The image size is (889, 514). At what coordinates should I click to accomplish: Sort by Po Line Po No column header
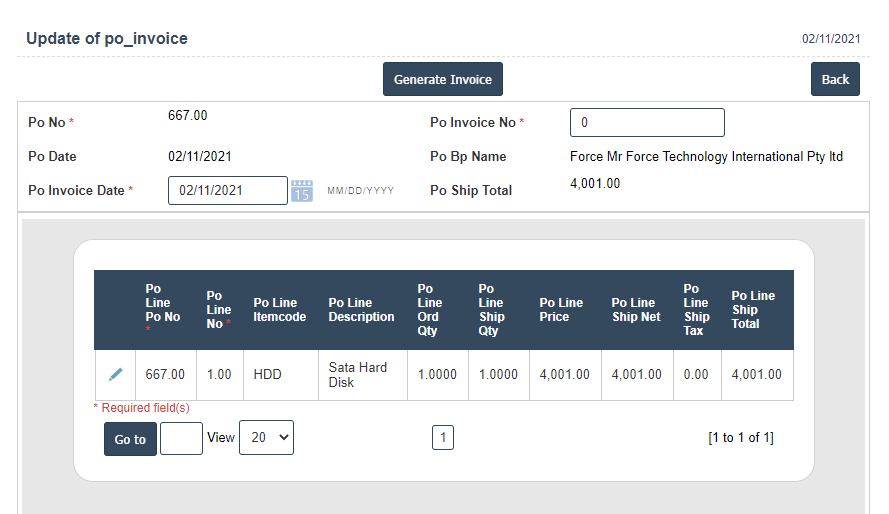[x=162, y=303]
